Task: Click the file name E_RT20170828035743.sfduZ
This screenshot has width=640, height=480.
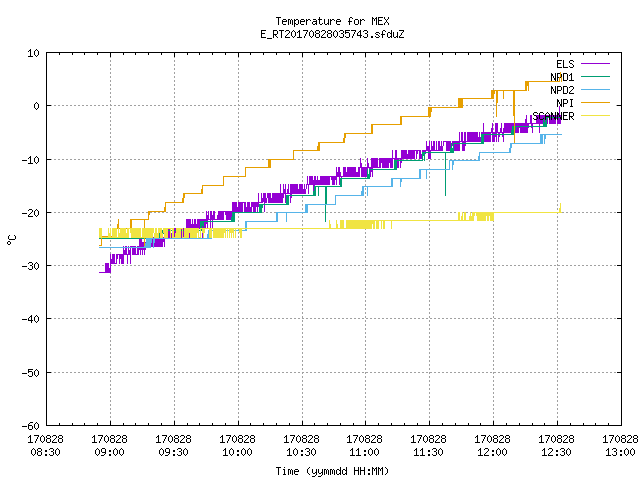Action: (x=332, y=34)
